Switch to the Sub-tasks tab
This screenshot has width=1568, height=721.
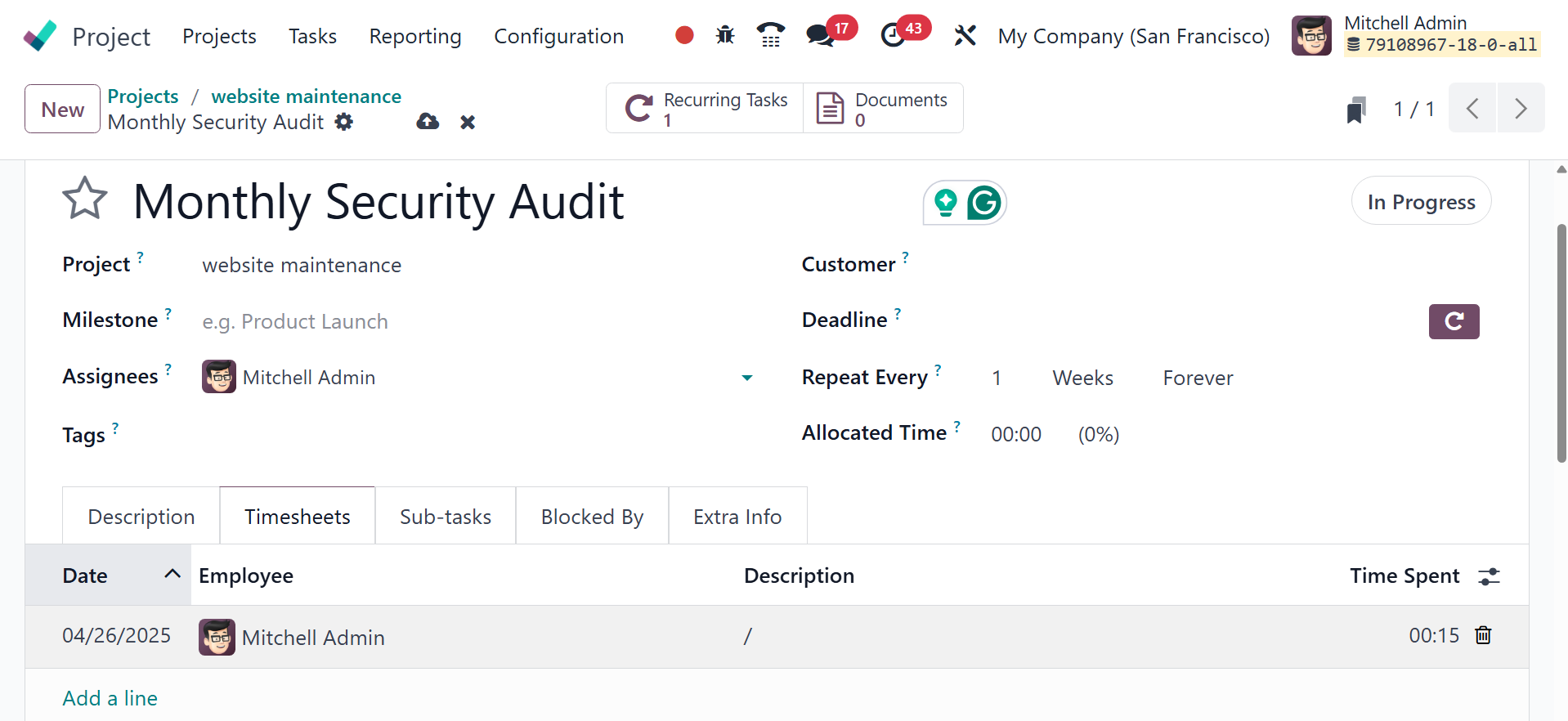pyautogui.click(x=446, y=517)
